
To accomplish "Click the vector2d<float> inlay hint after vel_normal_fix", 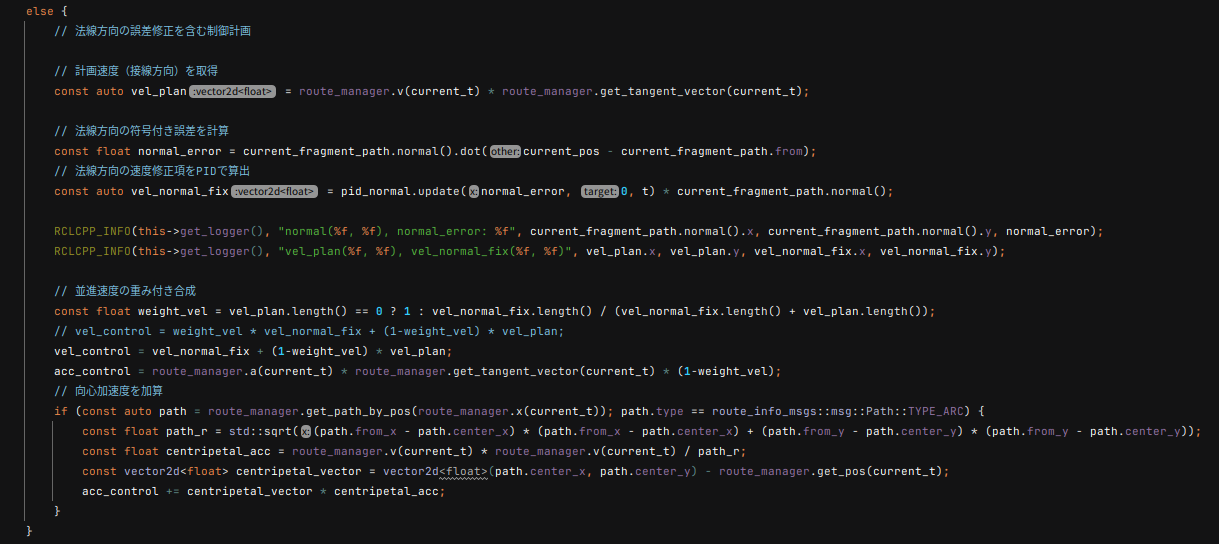I will tap(274, 191).
